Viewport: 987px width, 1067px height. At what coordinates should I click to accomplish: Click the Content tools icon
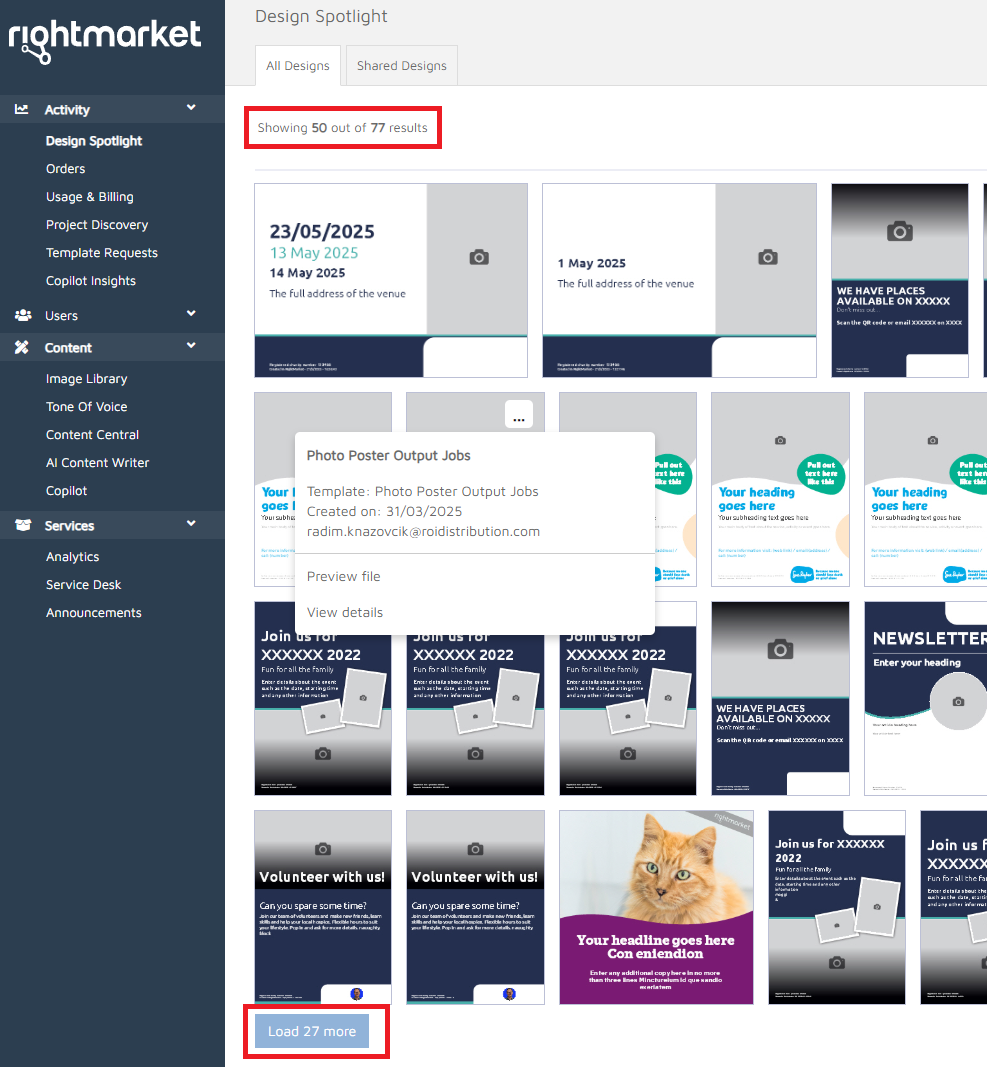pyautogui.click(x=22, y=348)
